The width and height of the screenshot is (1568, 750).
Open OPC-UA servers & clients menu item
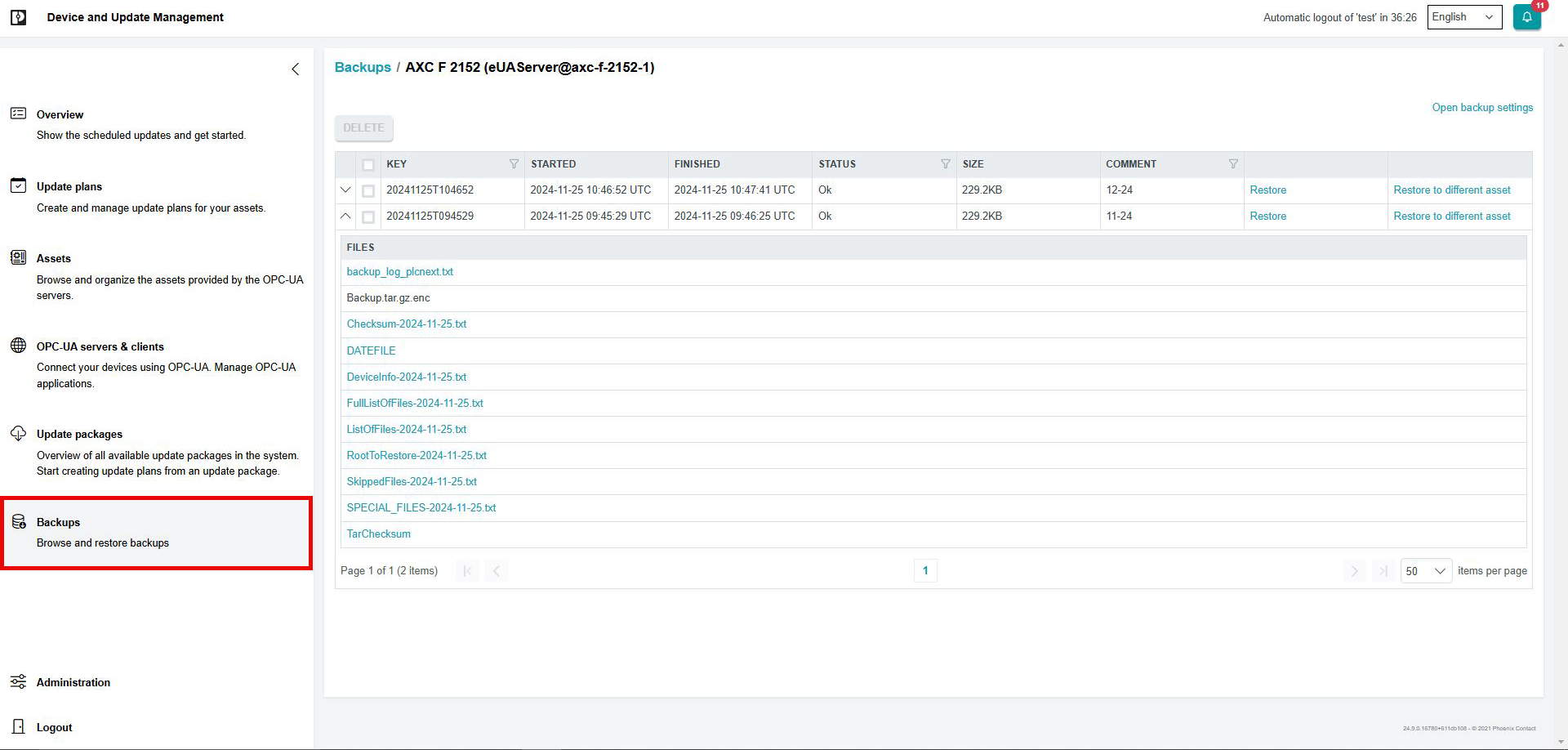click(x=100, y=347)
